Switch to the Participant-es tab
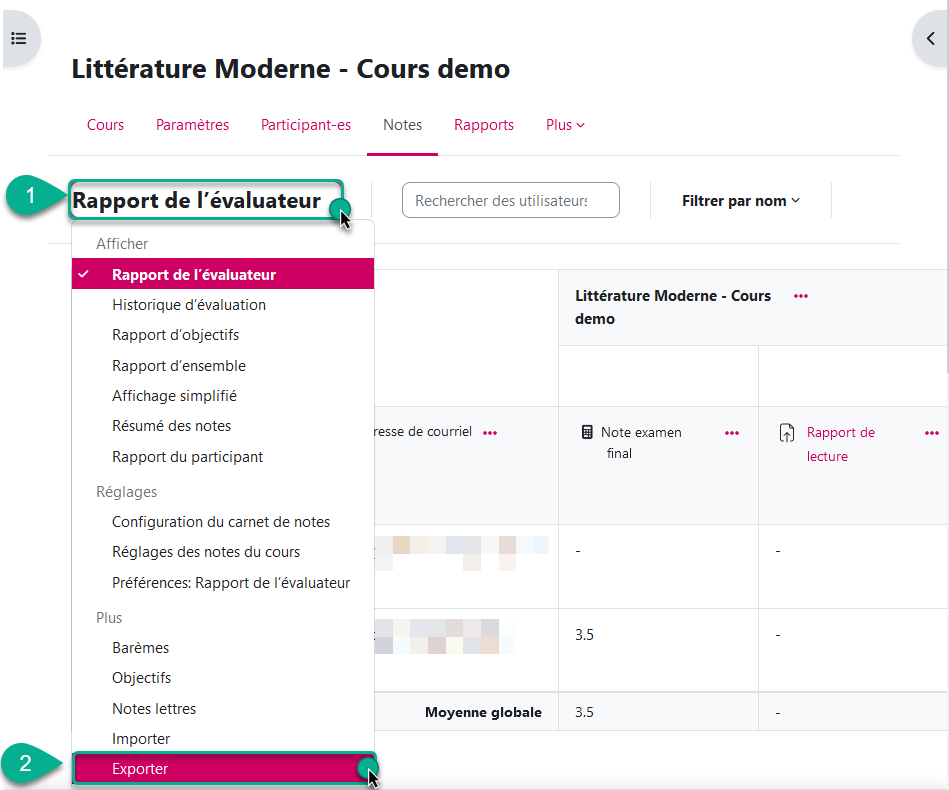This screenshot has height=790, width=949. [306, 125]
